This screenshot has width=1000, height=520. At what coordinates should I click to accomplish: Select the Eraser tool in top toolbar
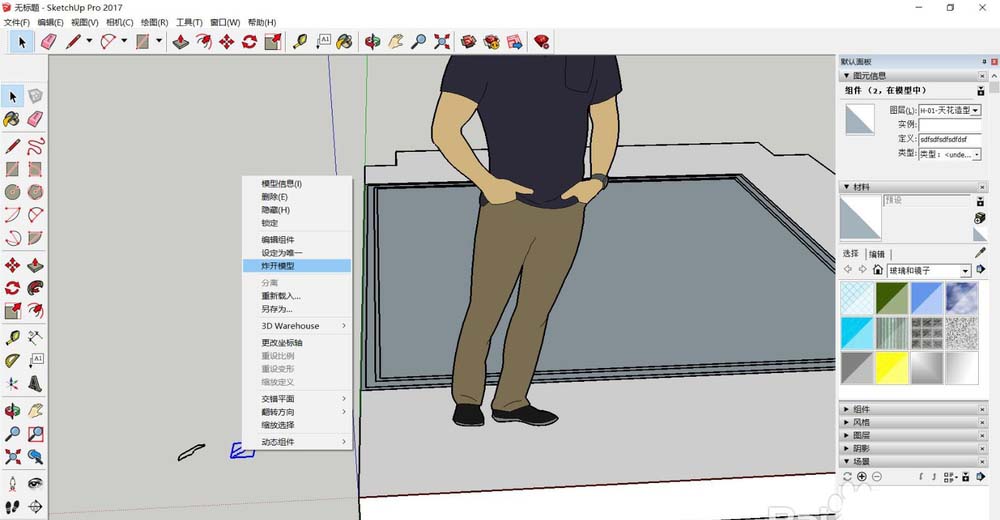coord(48,41)
